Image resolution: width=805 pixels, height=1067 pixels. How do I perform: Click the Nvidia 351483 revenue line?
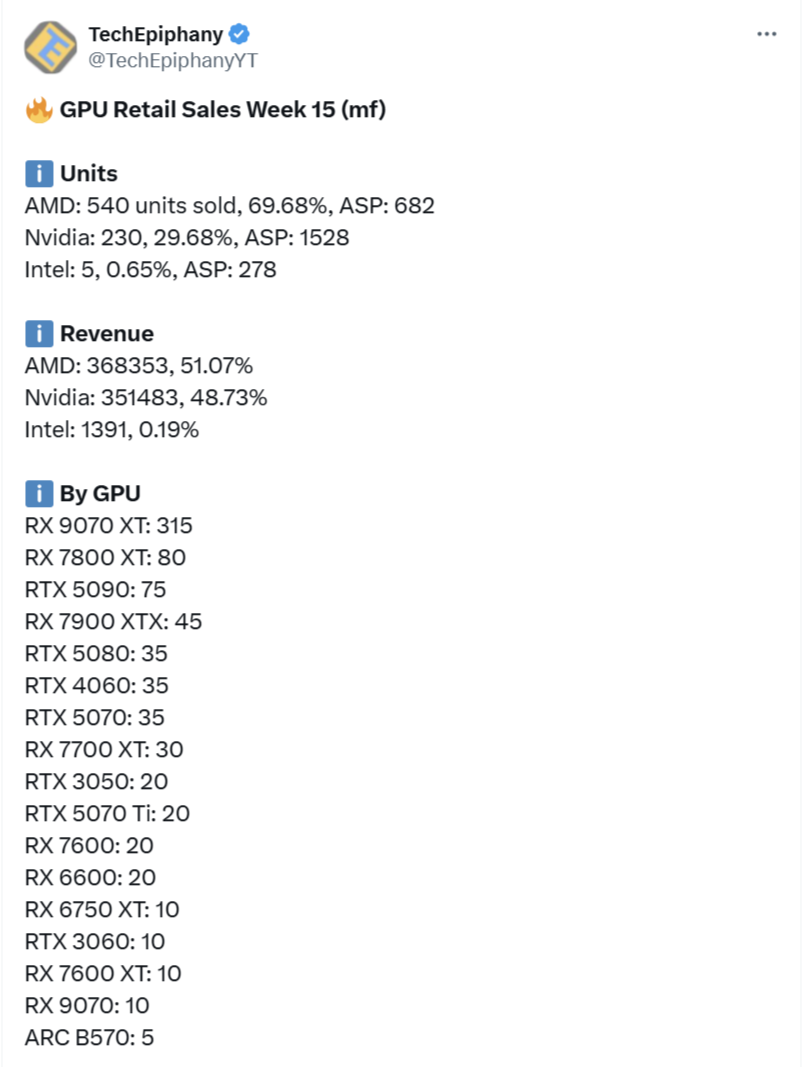(x=146, y=397)
